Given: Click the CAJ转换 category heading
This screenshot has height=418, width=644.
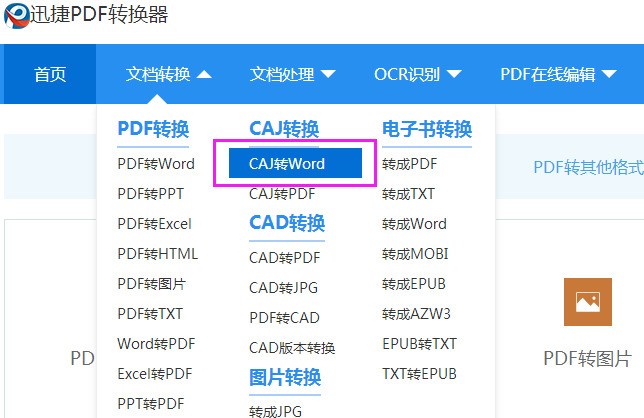Looking at the screenshot, I should click(x=284, y=129).
